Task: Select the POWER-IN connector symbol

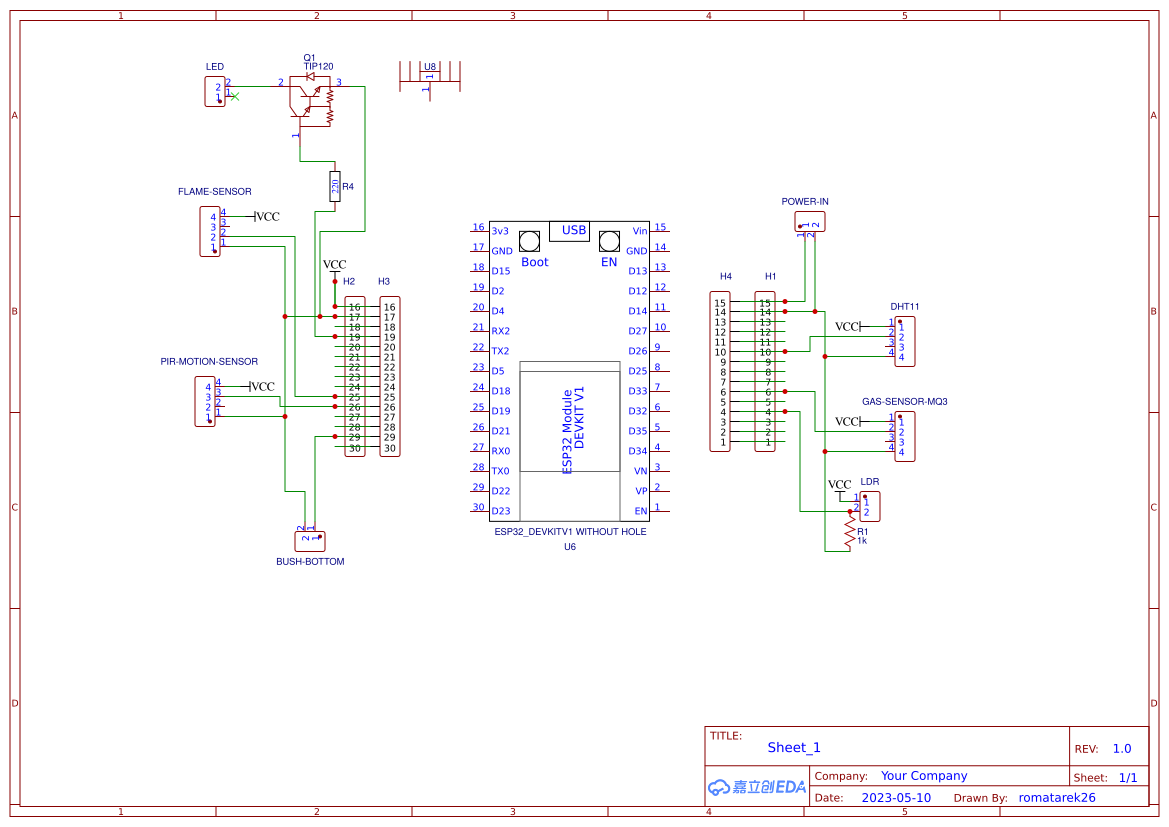Action: click(x=809, y=221)
